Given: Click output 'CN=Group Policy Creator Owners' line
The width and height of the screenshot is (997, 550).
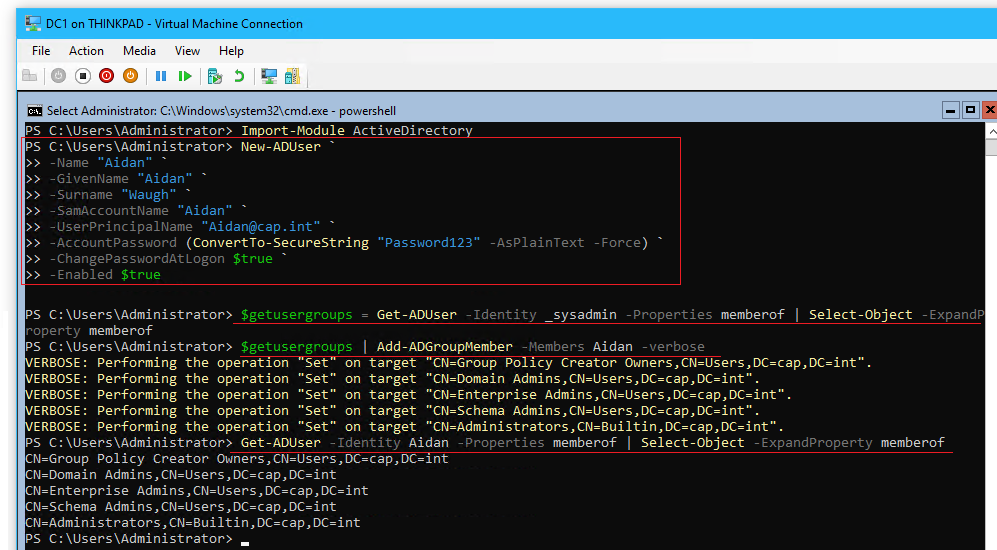Looking at the screenshot, I should pos(237,458).
